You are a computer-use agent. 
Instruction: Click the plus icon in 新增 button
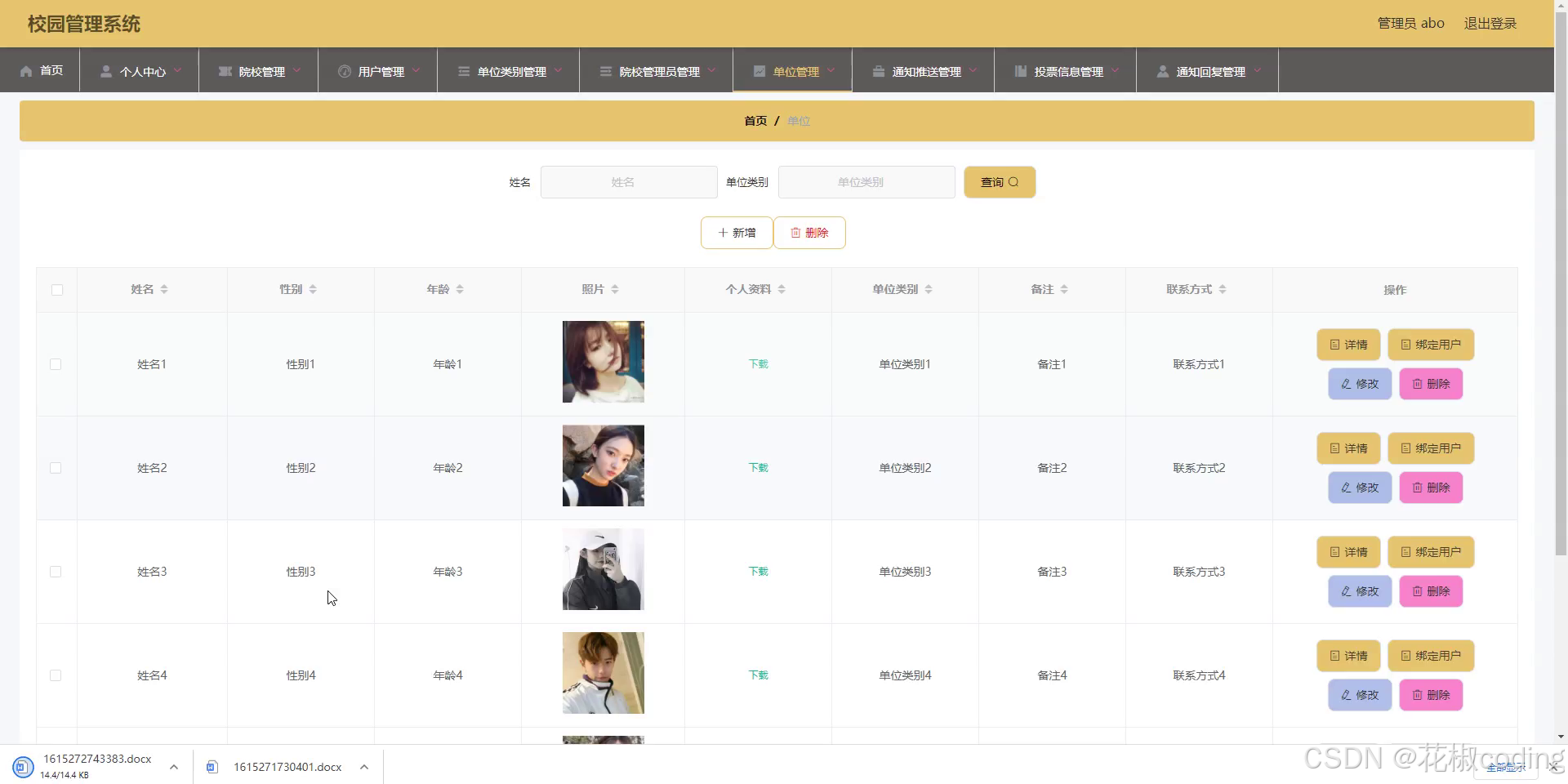point(723,233)
